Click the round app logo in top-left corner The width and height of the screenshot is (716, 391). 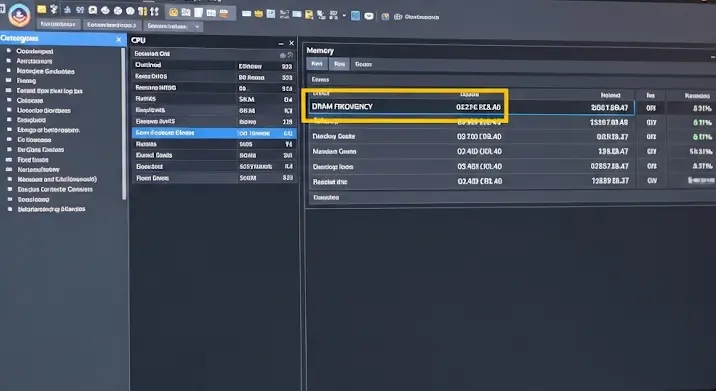pyautogui.click(x=20, y=15)
